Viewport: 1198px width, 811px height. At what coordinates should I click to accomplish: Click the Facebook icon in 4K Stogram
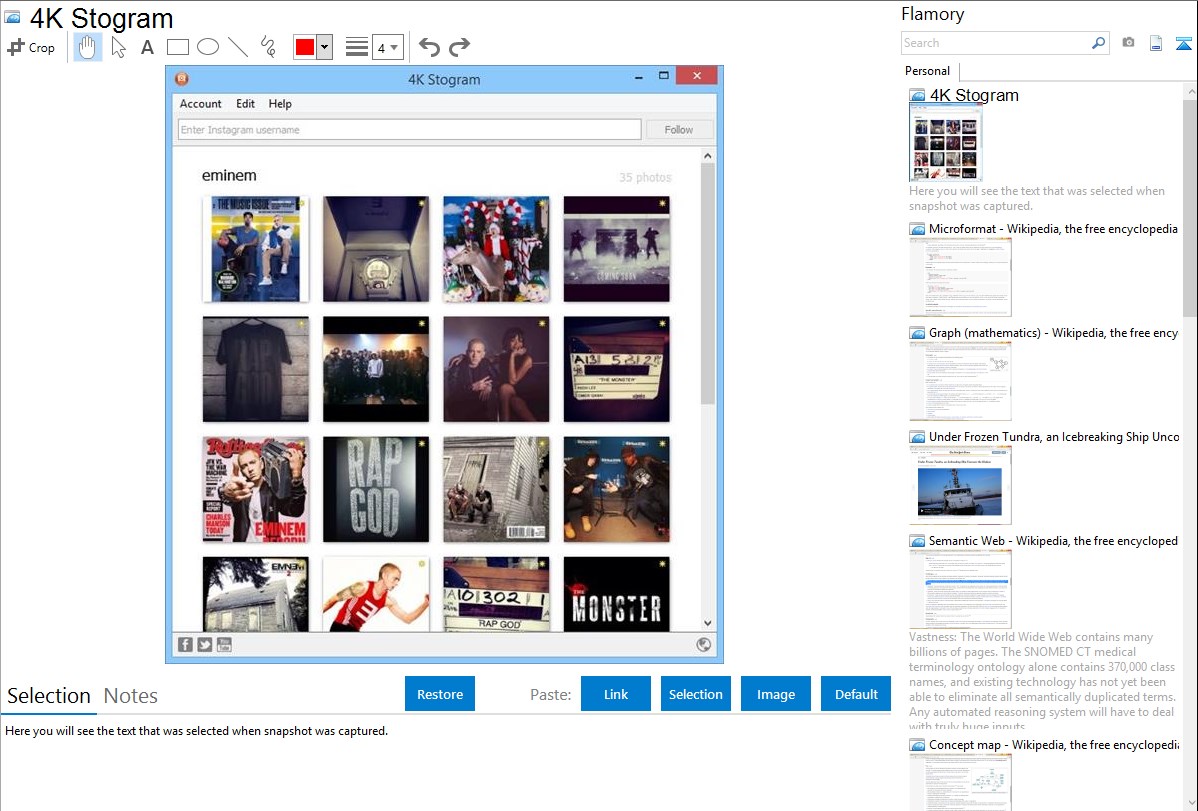pos(185,644)
